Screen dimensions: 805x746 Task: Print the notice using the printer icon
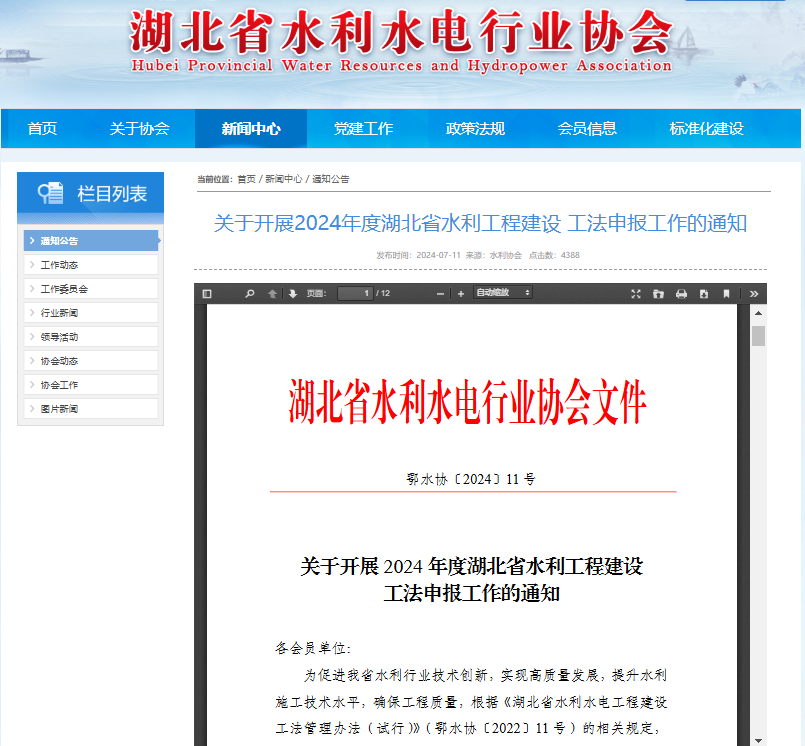[x=682, y=293]
